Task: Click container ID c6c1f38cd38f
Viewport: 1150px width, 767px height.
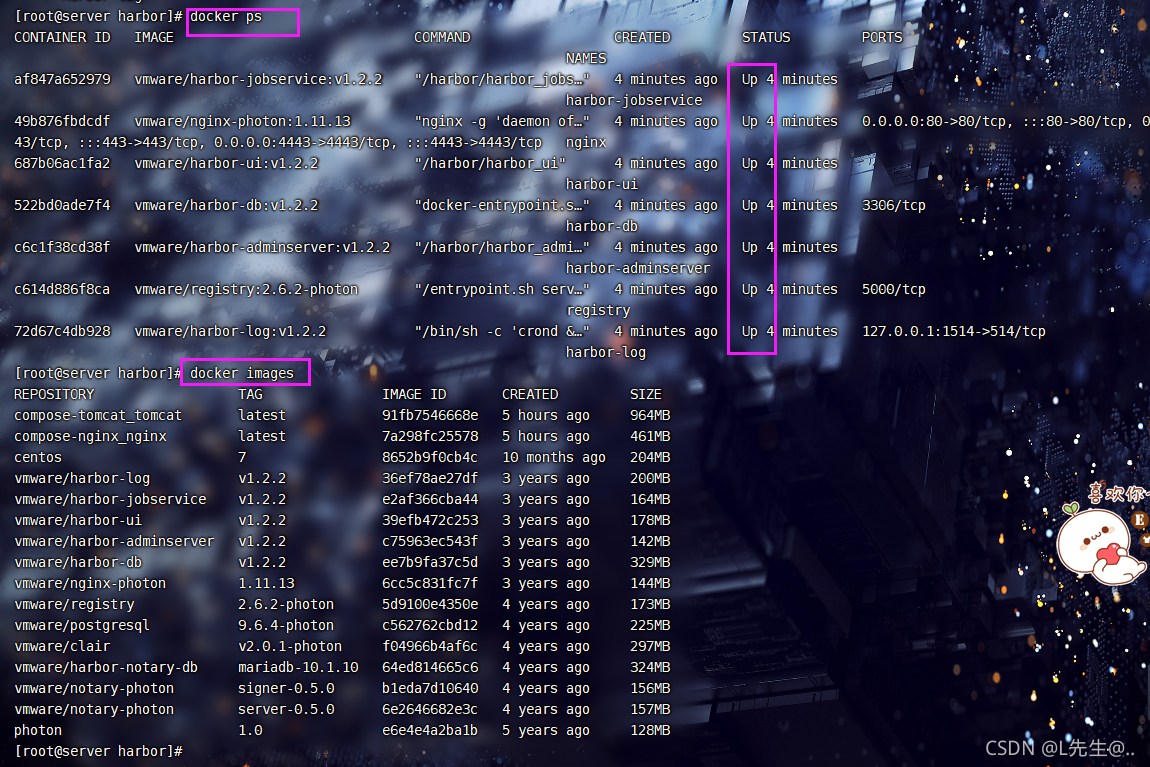Action: pyautogui.click(x=62, y=247)
